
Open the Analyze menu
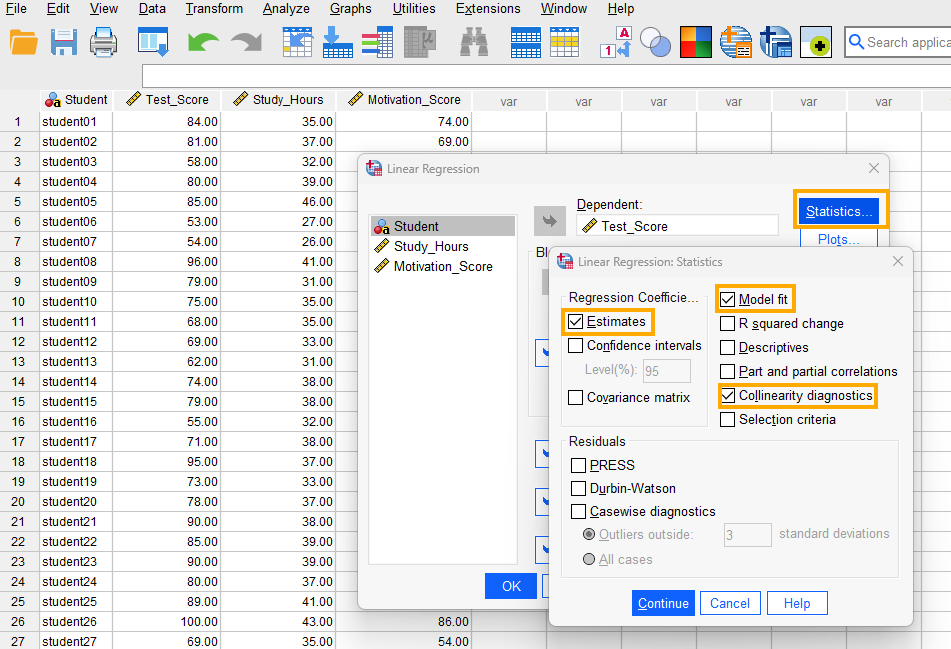point(286,9)
